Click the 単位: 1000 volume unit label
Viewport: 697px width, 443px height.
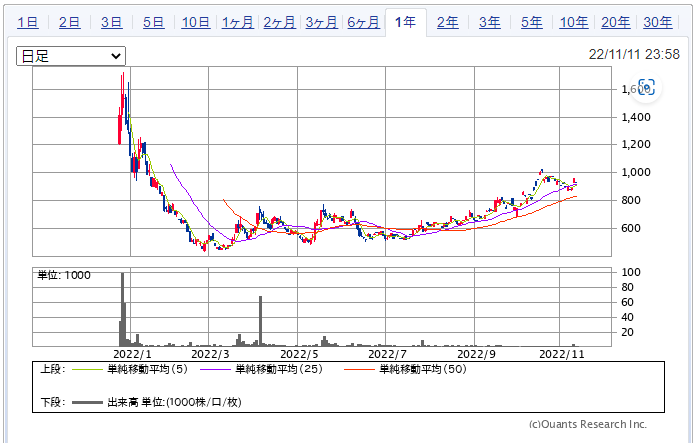[x=64, y=275]
